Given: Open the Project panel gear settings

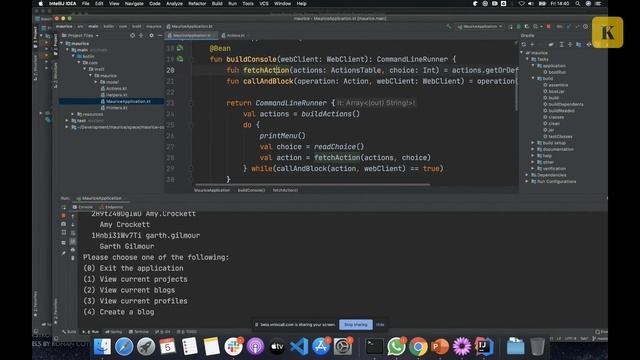Looking at the screenshot, I should [x=151, y=36].
